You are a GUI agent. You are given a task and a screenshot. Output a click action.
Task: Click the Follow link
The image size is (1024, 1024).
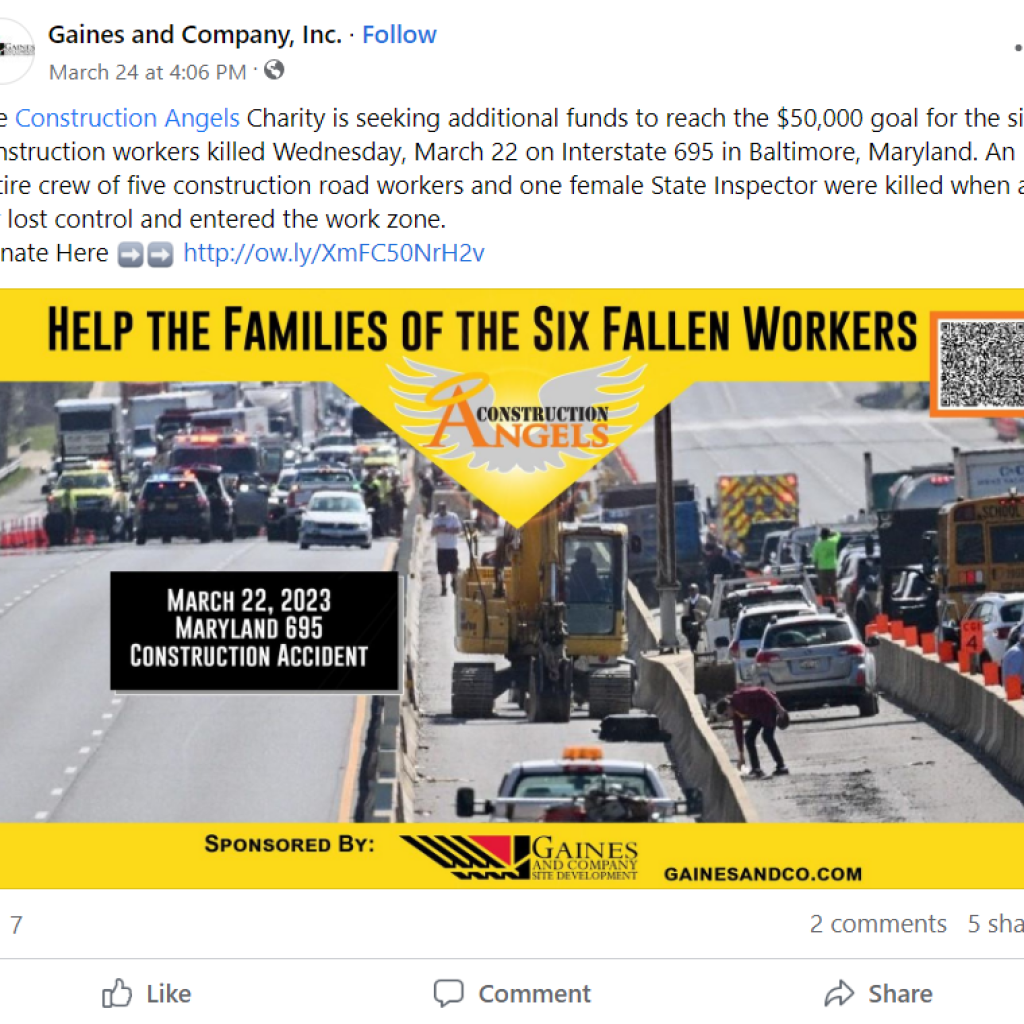click(x=399, y=35)
